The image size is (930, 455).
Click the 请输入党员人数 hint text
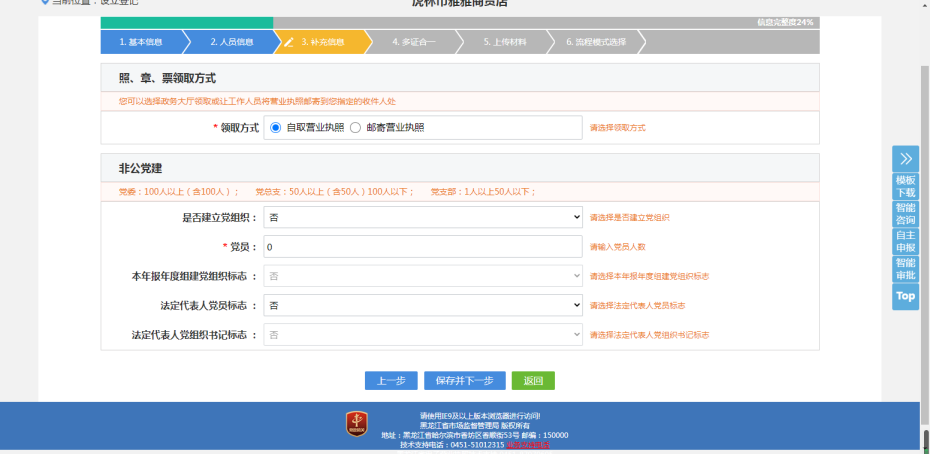(617, 247)
